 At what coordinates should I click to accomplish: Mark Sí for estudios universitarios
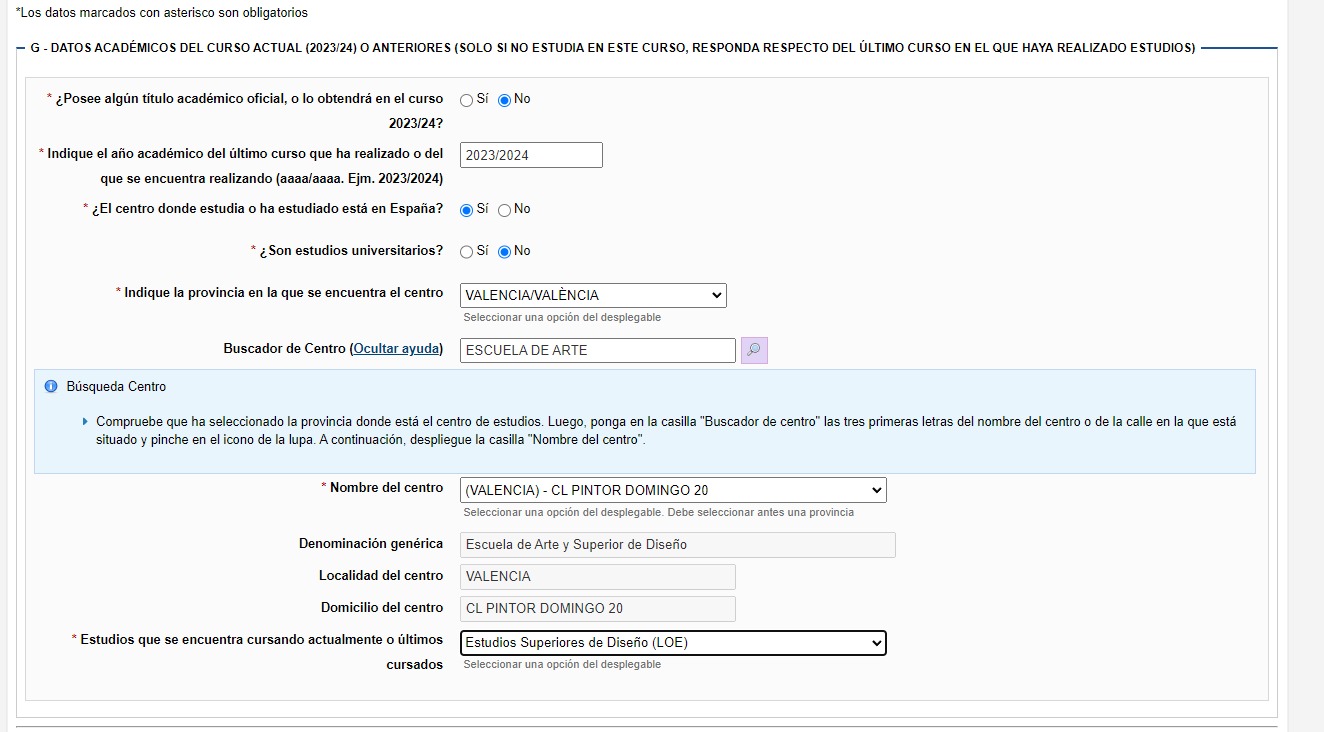(467, 252)
